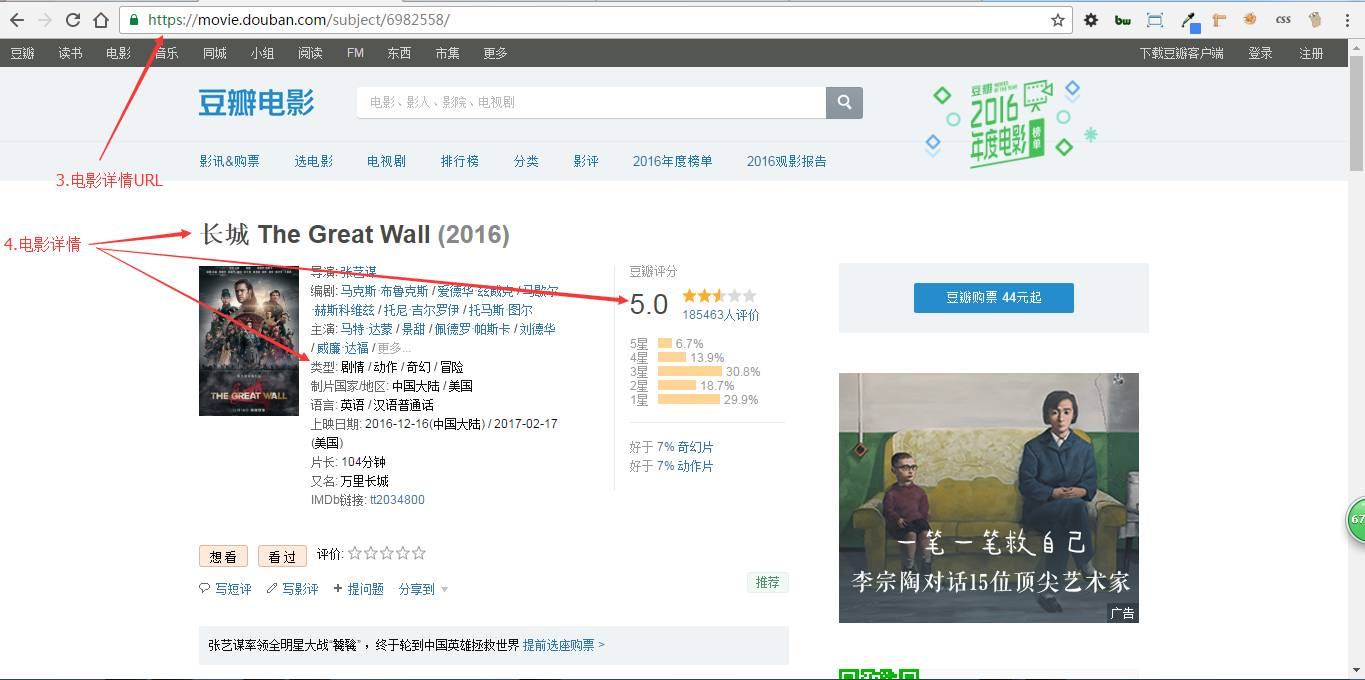
Task: Click the secure padlock icon in address bar
Action: [134, 20]
